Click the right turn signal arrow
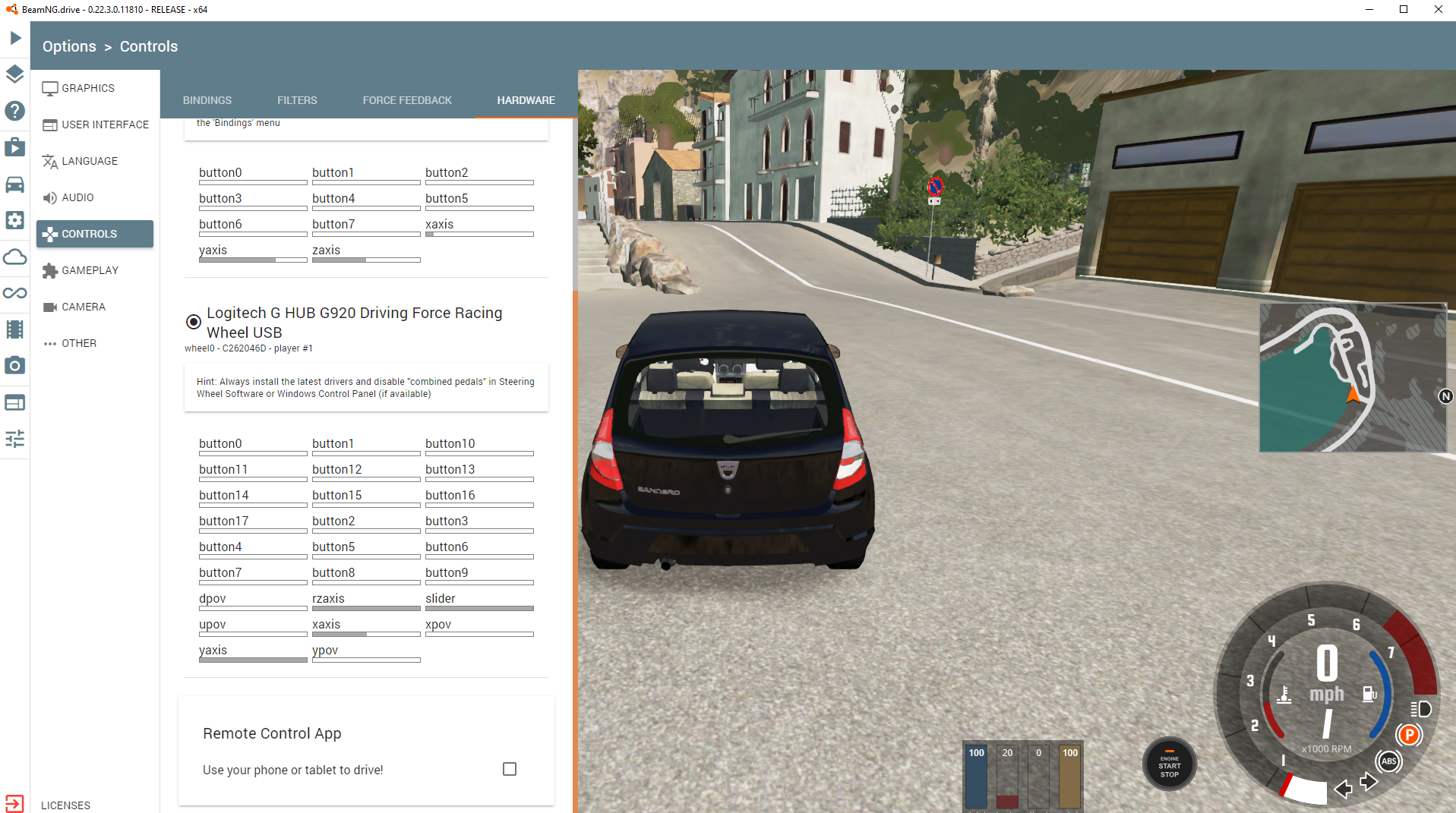This screenshot has height=813, width=1456. [x=1369, y=781]
